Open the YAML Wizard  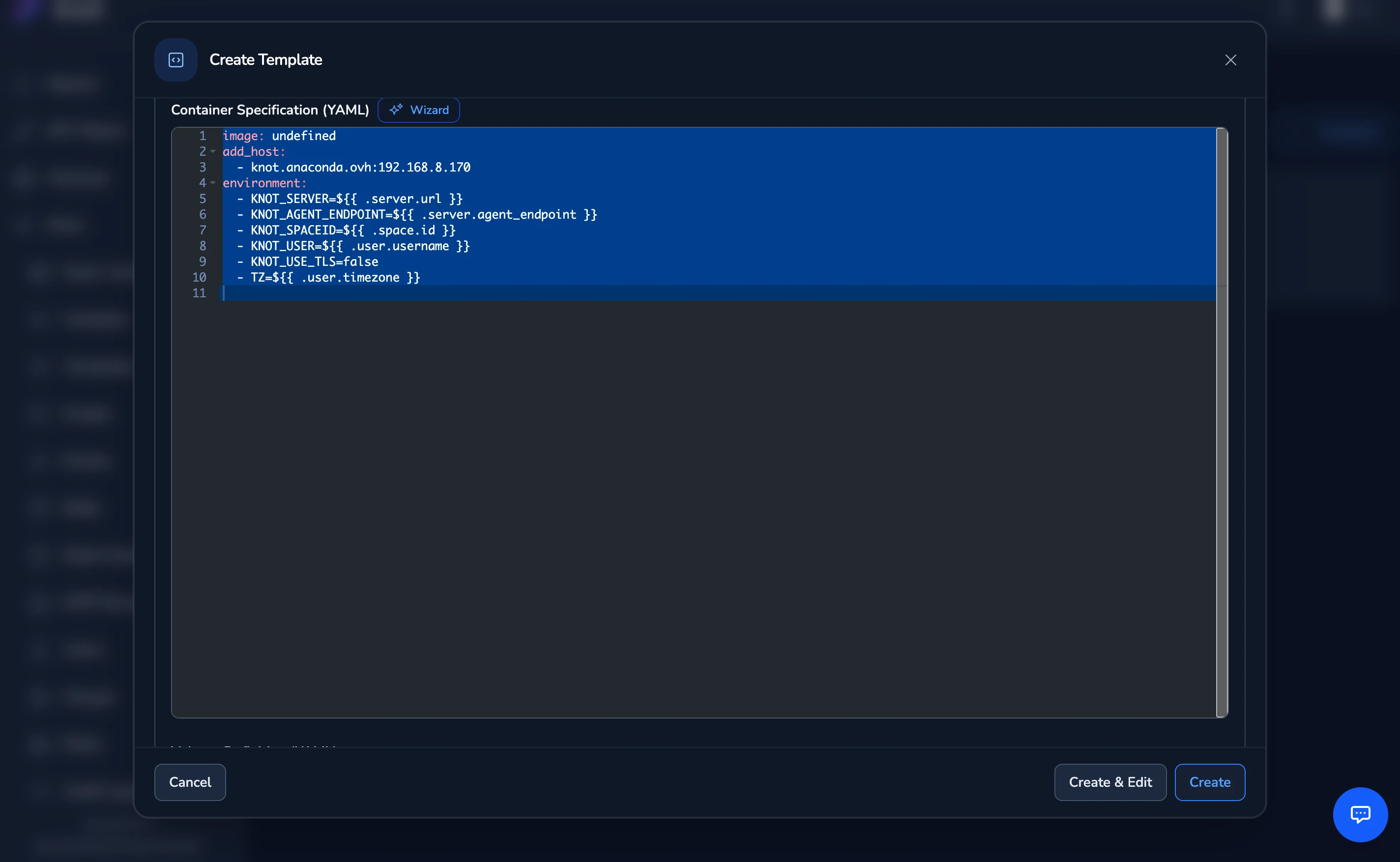(x=418, y=110)
